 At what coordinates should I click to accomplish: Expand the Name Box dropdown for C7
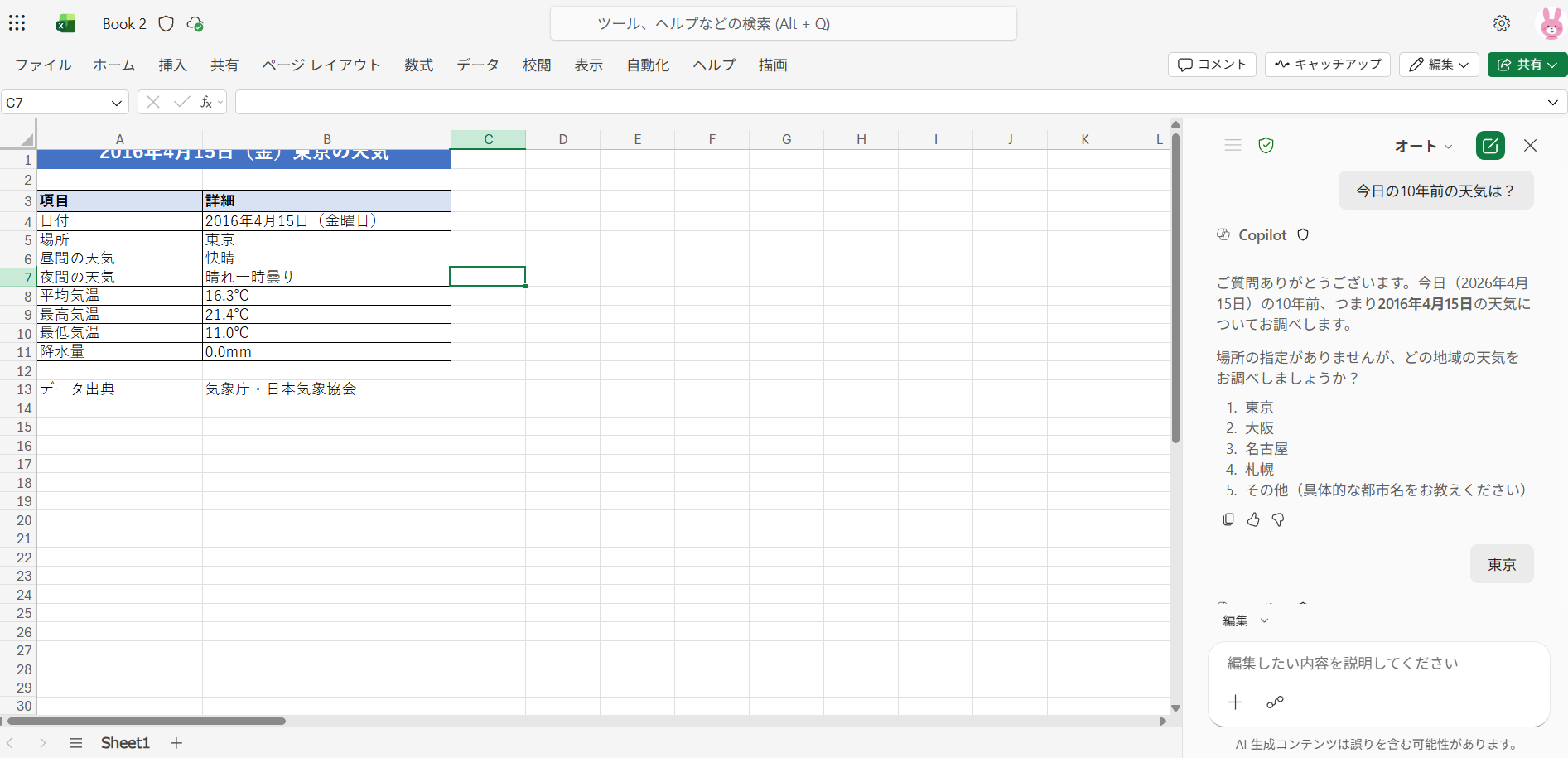pyautogui.click(x=116, y=103)
